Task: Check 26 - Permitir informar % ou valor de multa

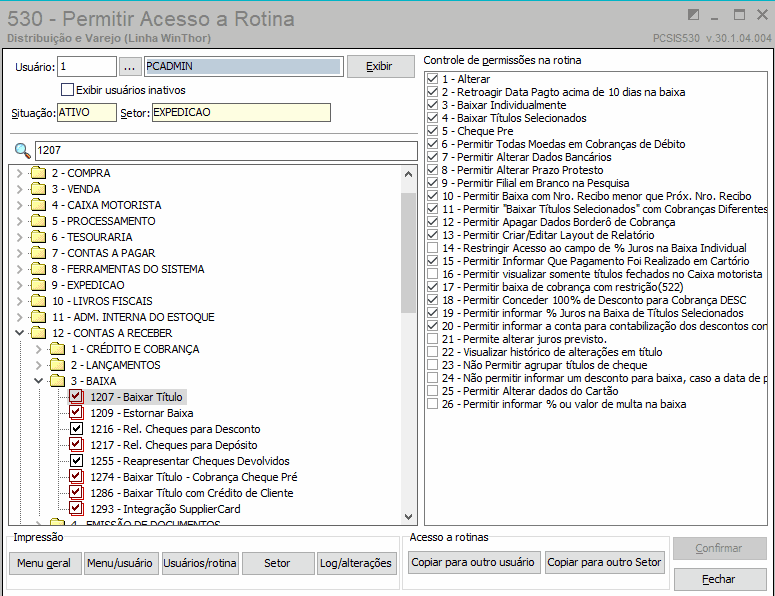Action: coord(432,404)
